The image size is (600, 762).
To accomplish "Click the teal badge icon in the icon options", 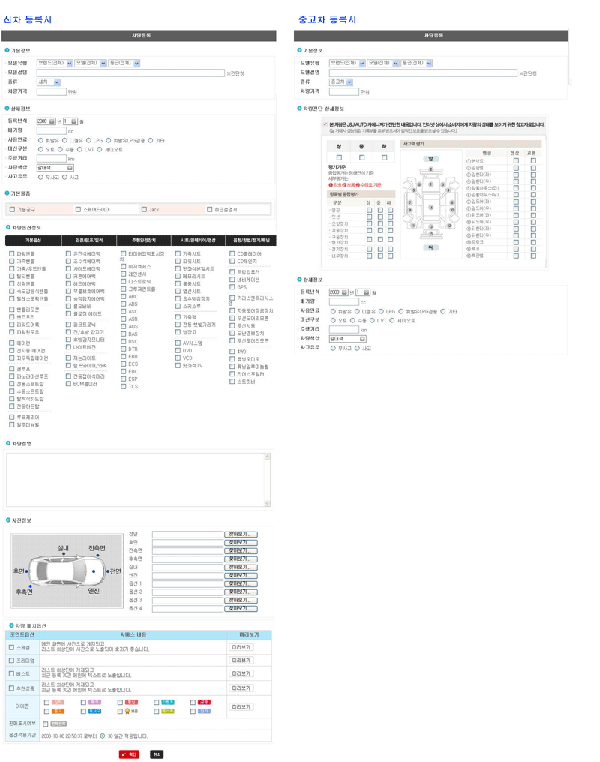I will pyautogui.click(x=168, y=702).
